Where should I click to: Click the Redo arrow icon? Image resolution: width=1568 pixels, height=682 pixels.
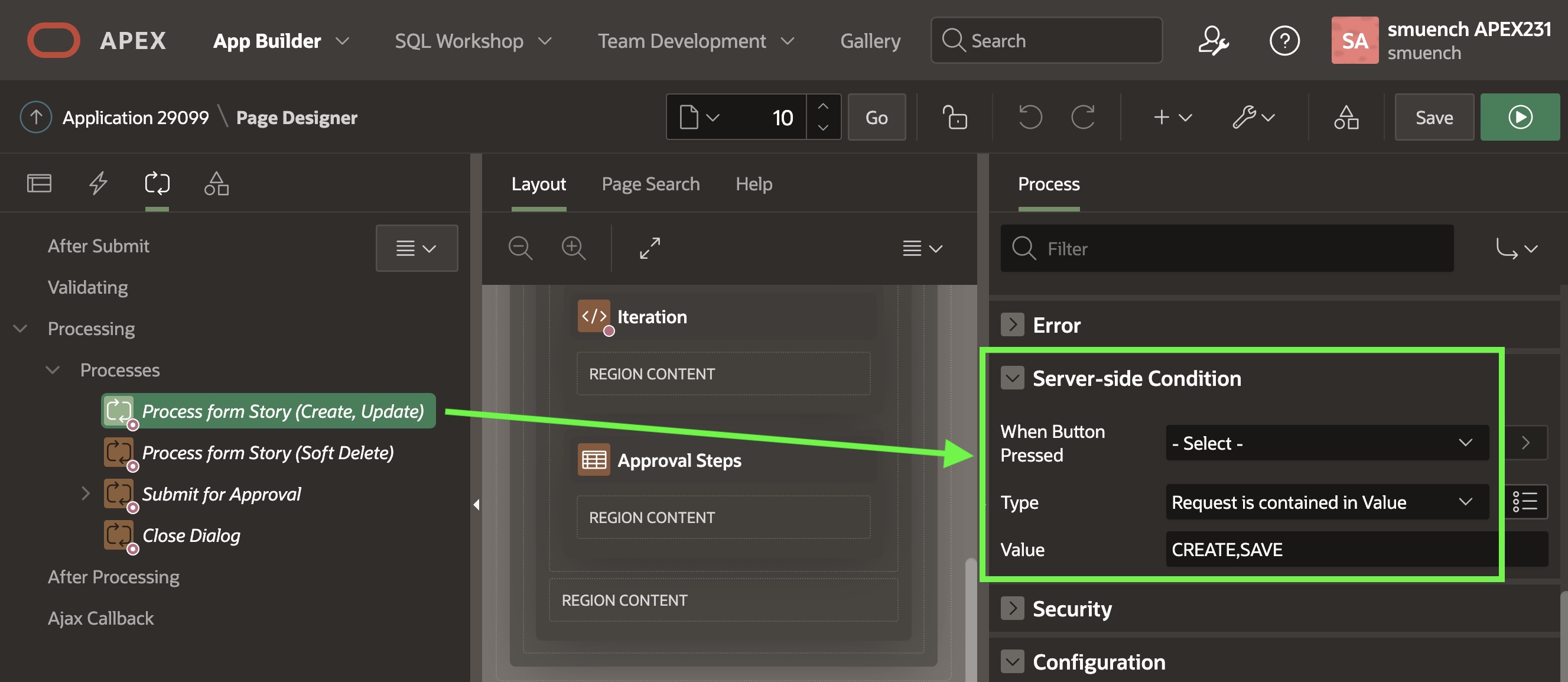1083,117
